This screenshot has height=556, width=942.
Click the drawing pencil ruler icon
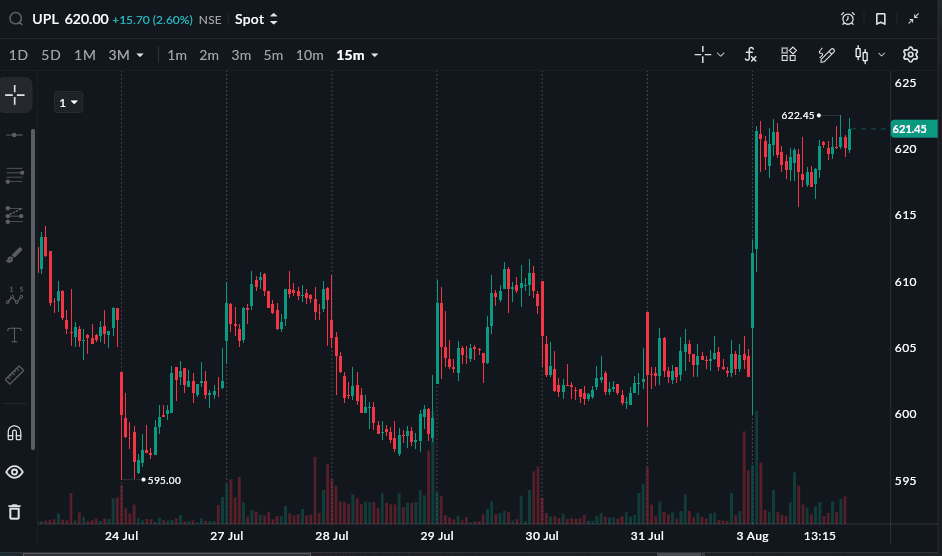pos(827,55)
